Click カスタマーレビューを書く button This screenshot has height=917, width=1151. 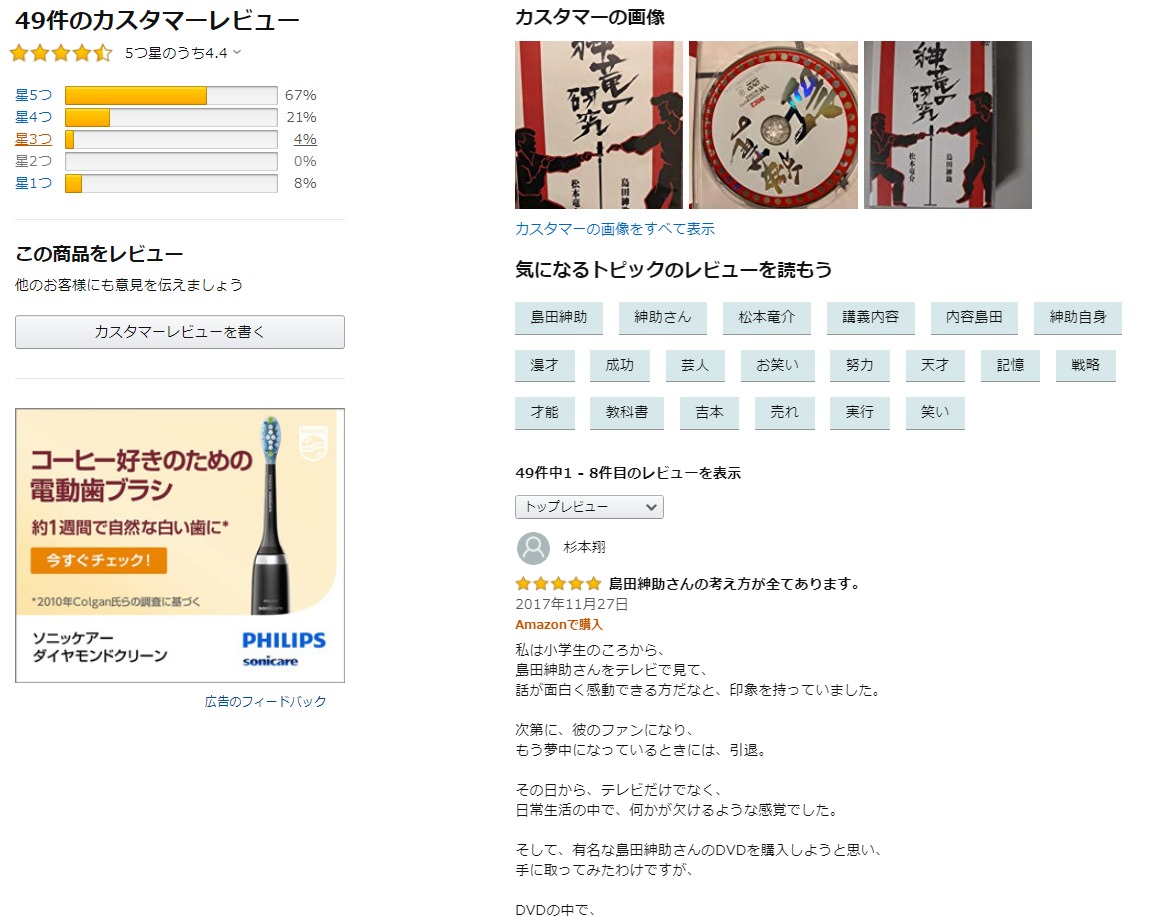pos(180,332)
